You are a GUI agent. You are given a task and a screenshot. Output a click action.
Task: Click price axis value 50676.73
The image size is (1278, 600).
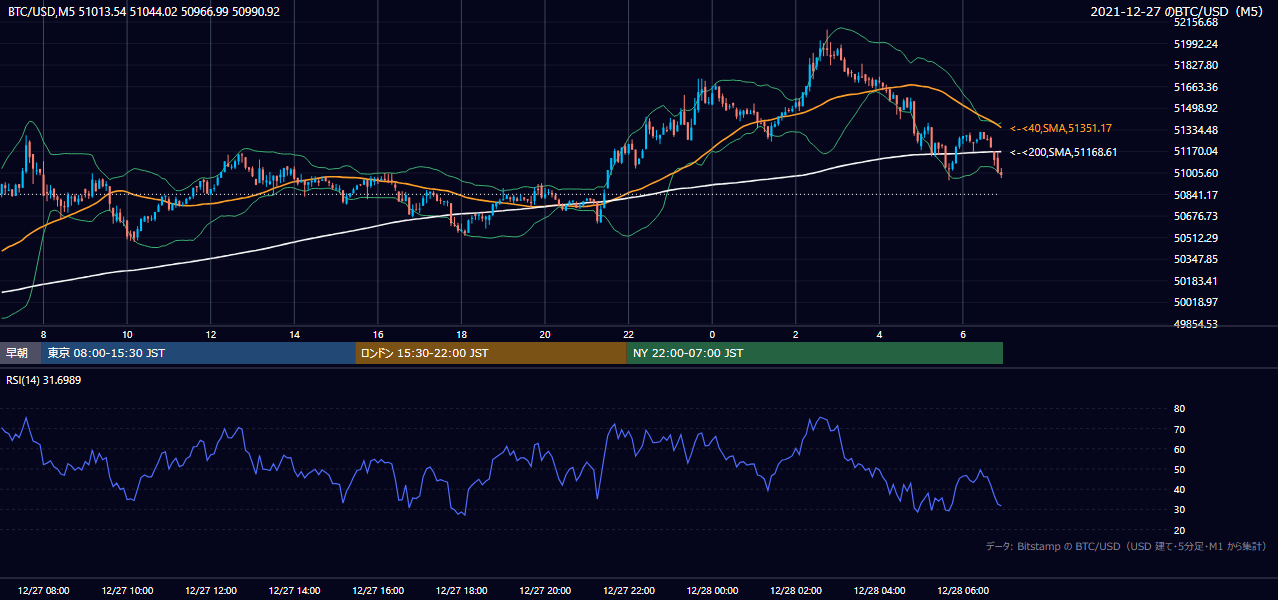pos(1195,216)
